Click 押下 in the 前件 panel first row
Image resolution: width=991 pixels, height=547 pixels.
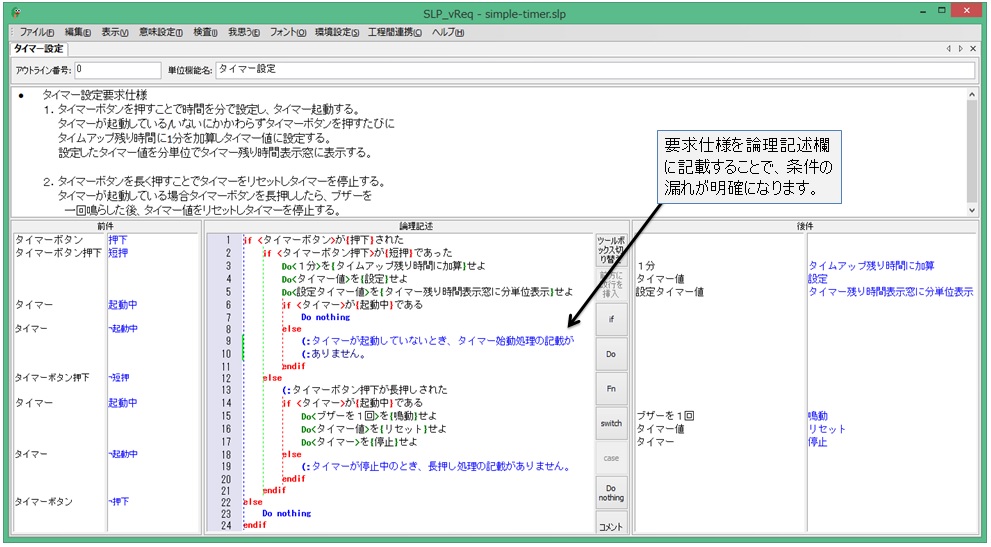118,240
